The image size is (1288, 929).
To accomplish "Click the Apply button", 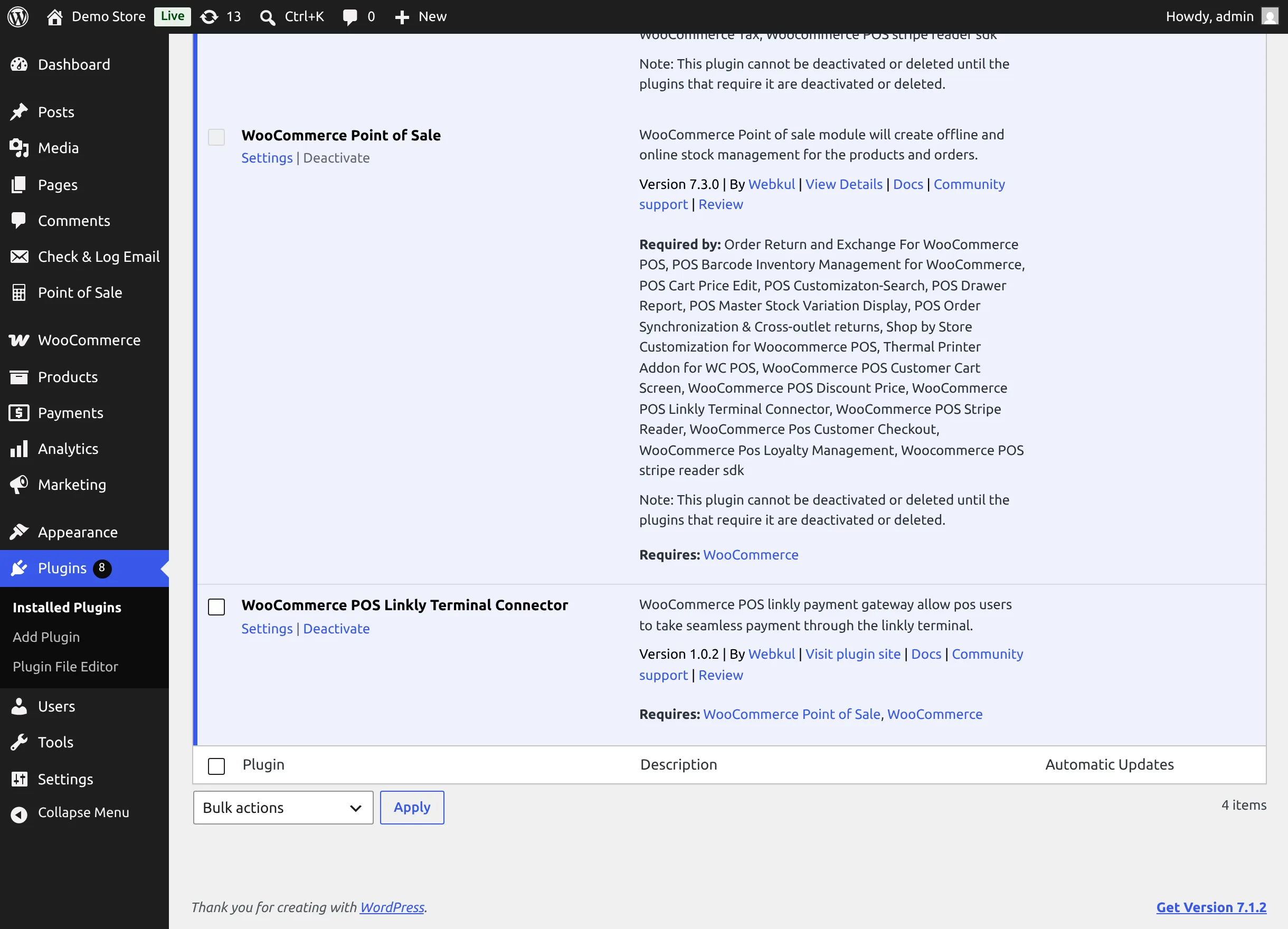I will point(412,808).
